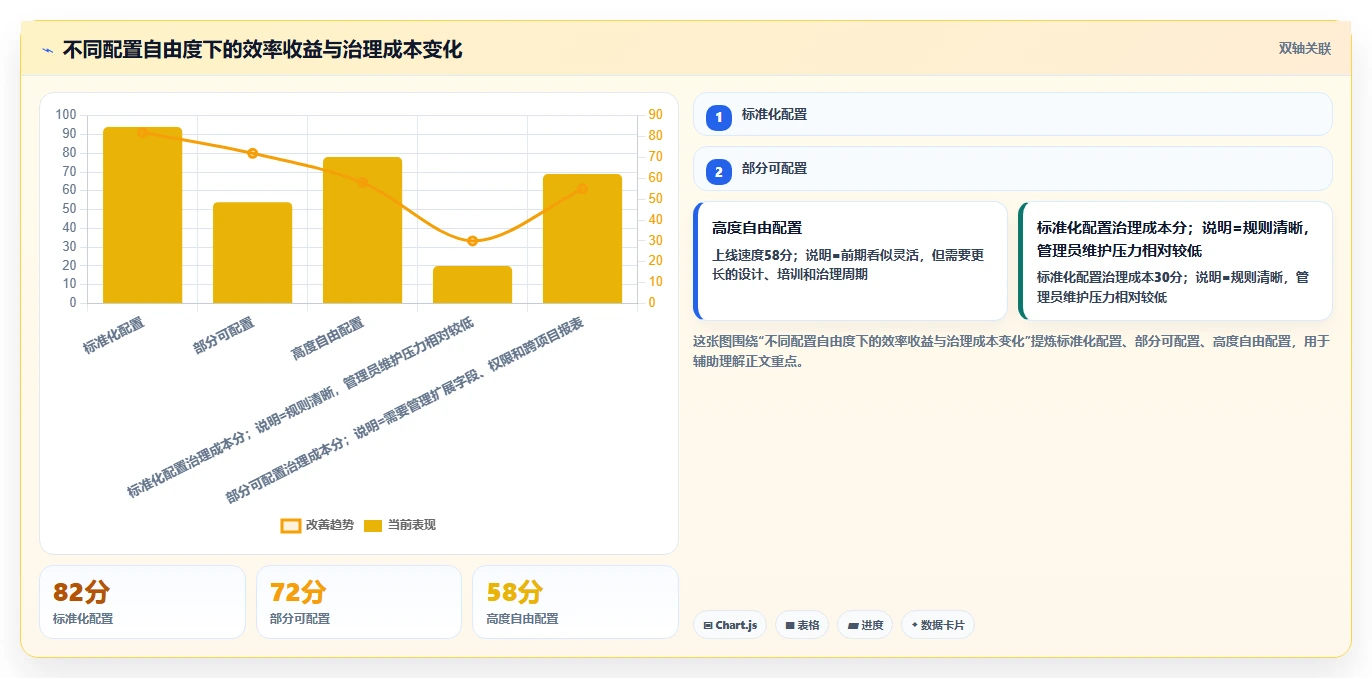
Task: Click the bar for 高度自由配置
Action: [362, 230]
